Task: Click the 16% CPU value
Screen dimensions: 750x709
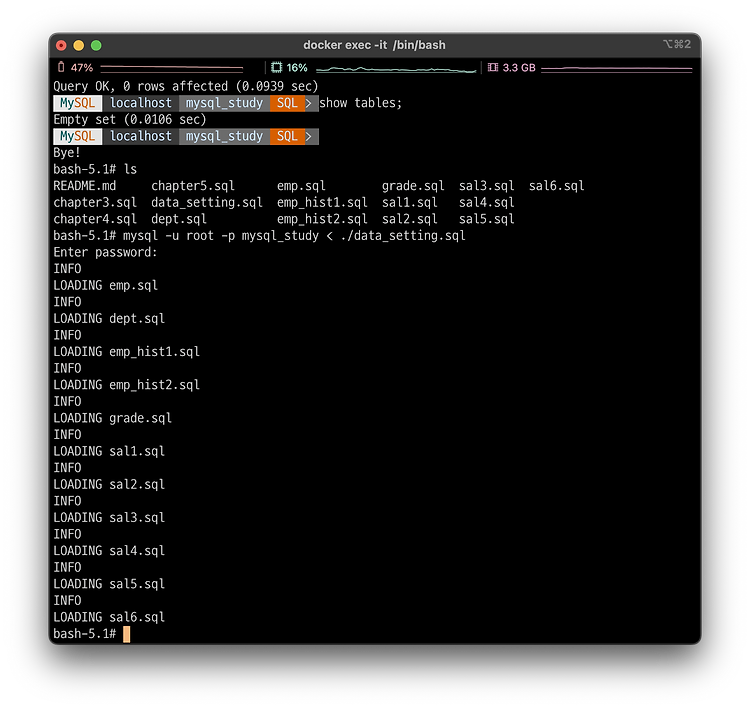Action: coord(297,68)
